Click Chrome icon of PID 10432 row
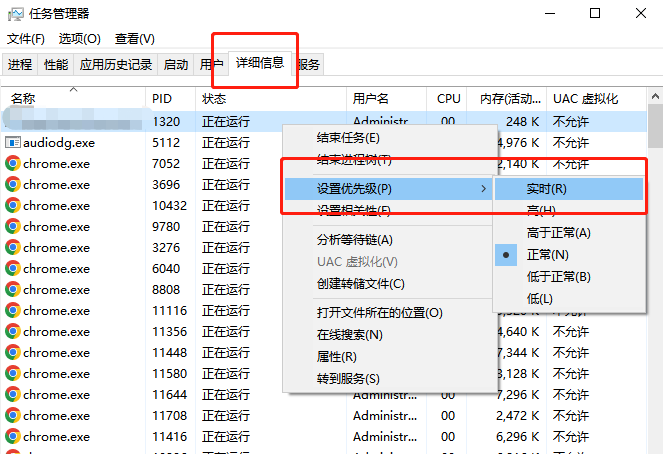 point(13,205)
